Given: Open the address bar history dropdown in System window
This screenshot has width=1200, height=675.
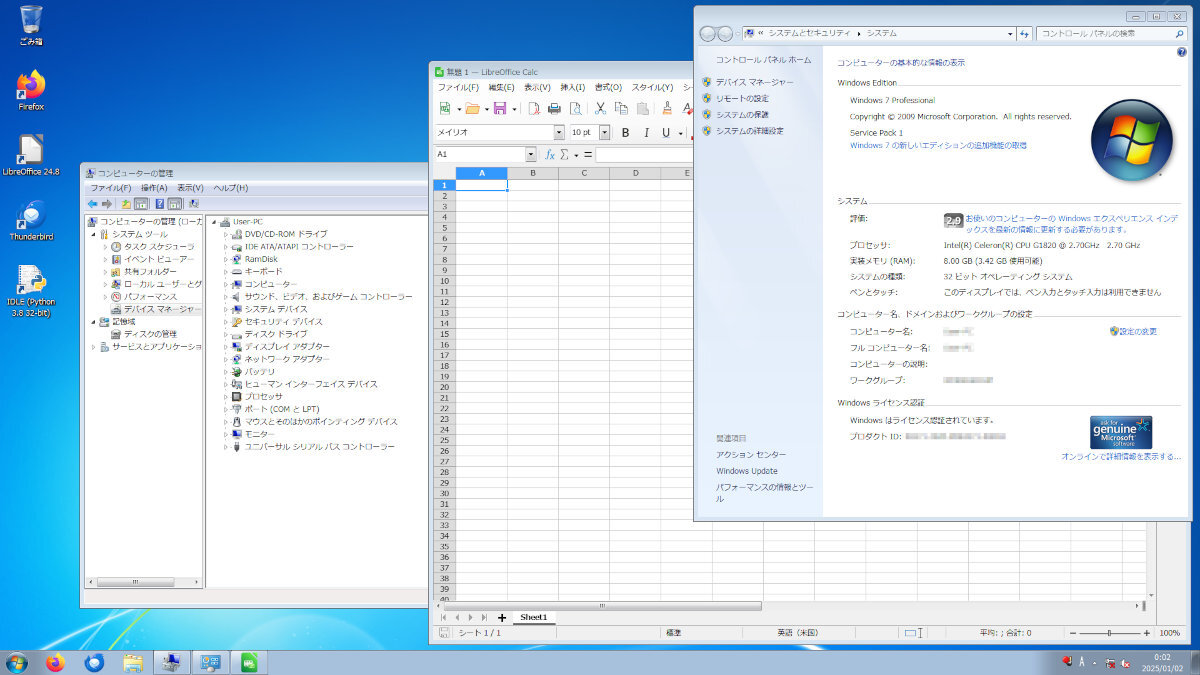Looking at the screenshot, I should click(x=1010, y=33).
